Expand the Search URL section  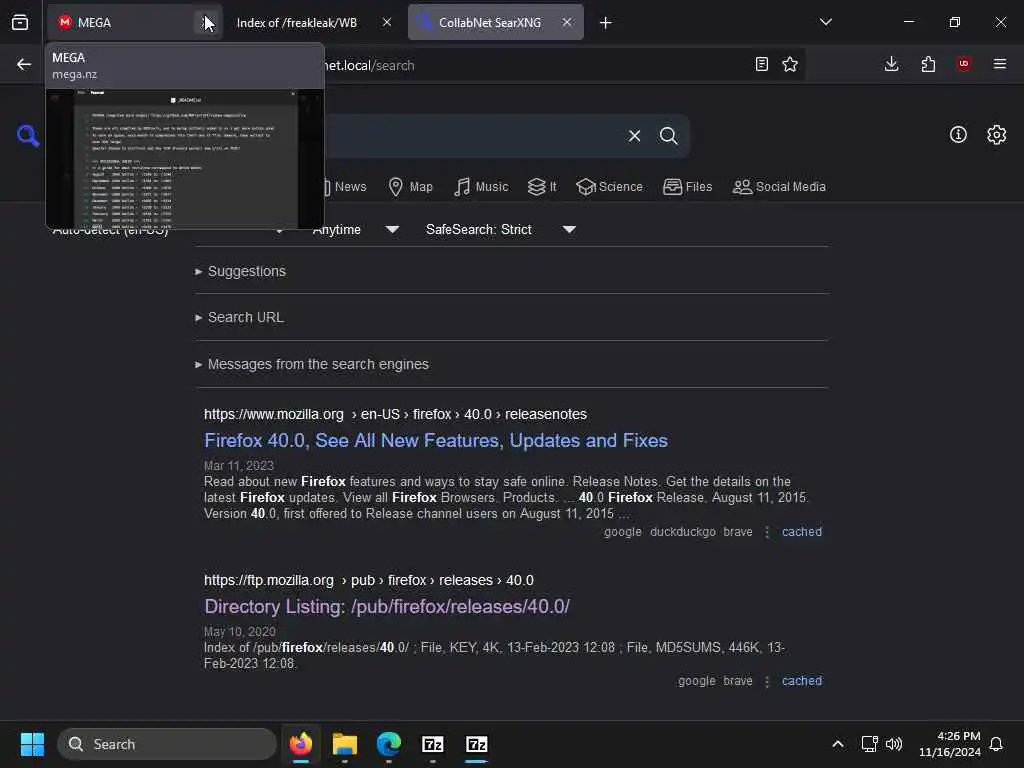(x=239, y=317)
